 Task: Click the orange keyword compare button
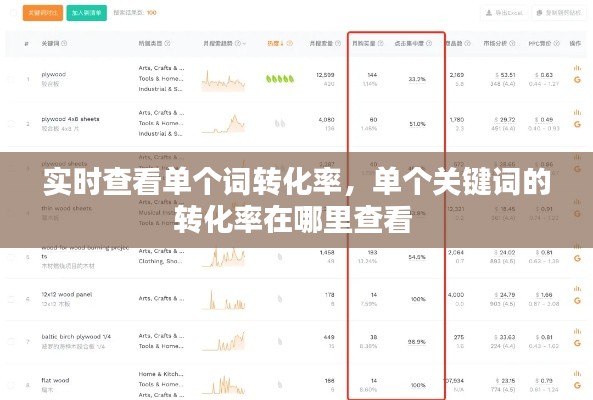(43, 13)
